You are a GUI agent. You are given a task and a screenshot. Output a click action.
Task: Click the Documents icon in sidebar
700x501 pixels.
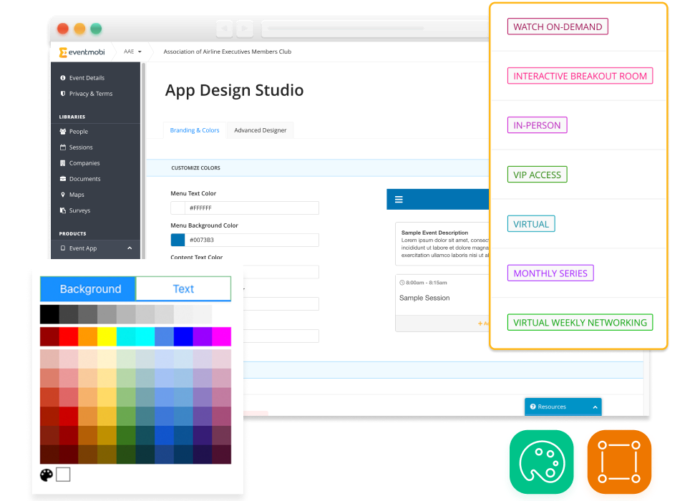coord(62,179)
